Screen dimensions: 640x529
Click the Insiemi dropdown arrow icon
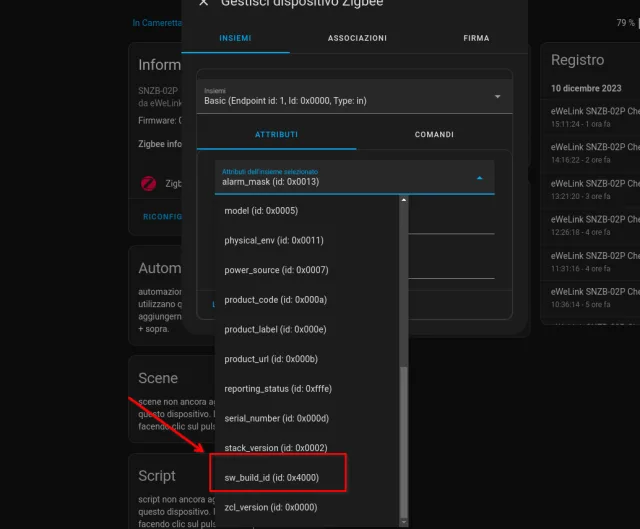click(497, 97)
